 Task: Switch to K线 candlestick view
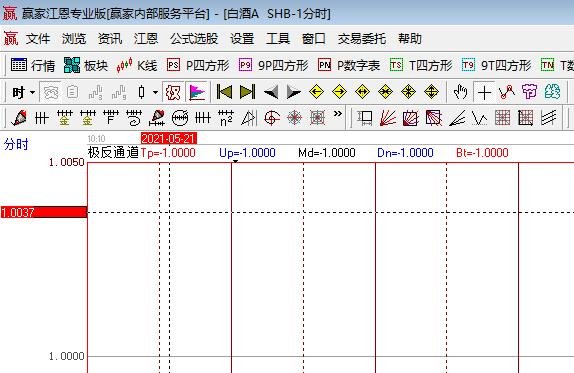tap(137, 65)
